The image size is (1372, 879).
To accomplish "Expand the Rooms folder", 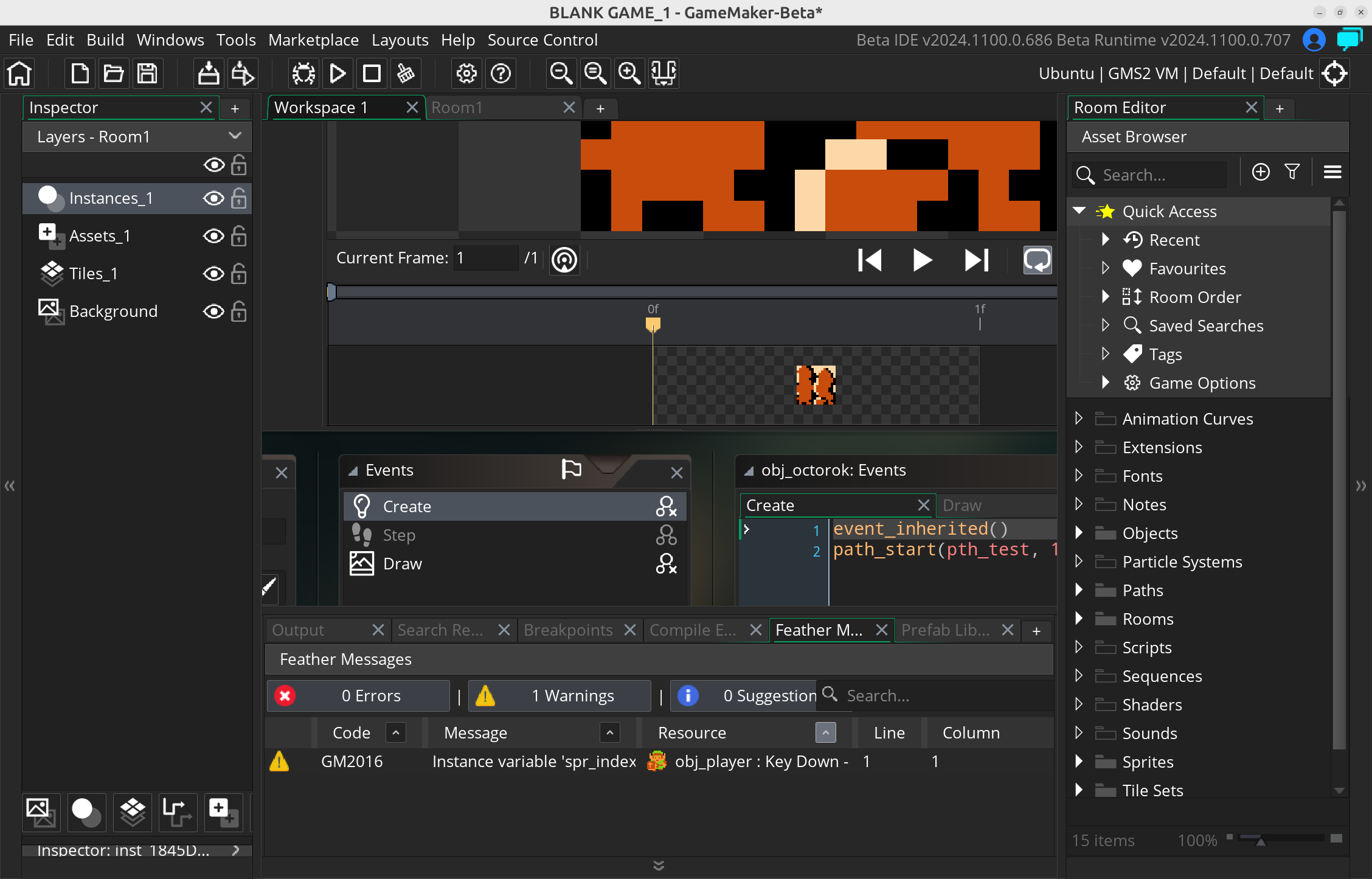I will click(1079, 619).
